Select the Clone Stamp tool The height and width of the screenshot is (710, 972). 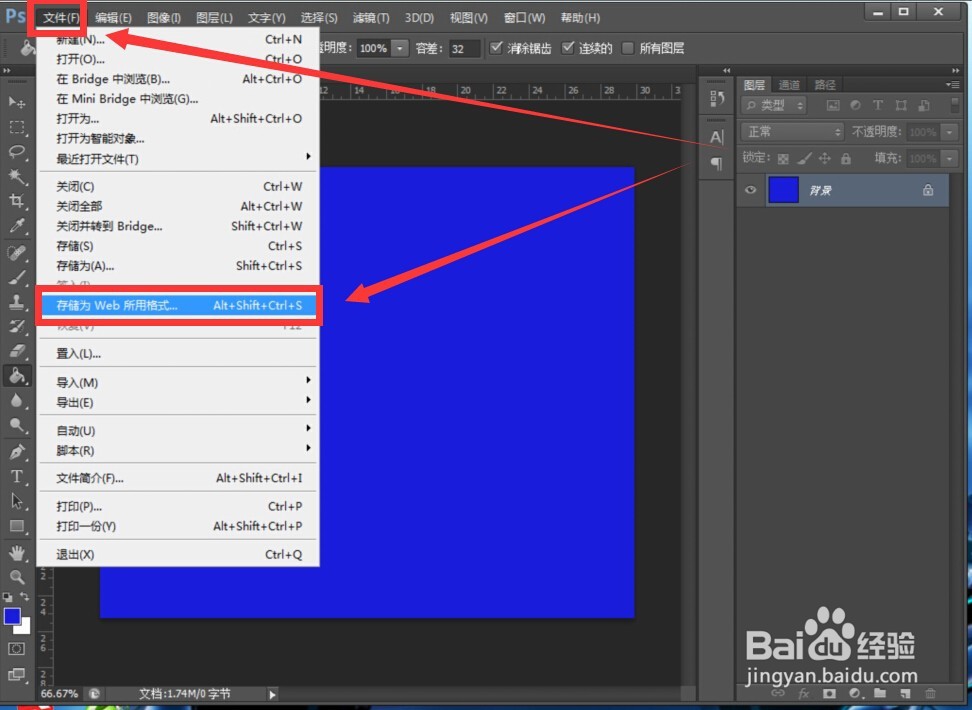coord(17,302)
